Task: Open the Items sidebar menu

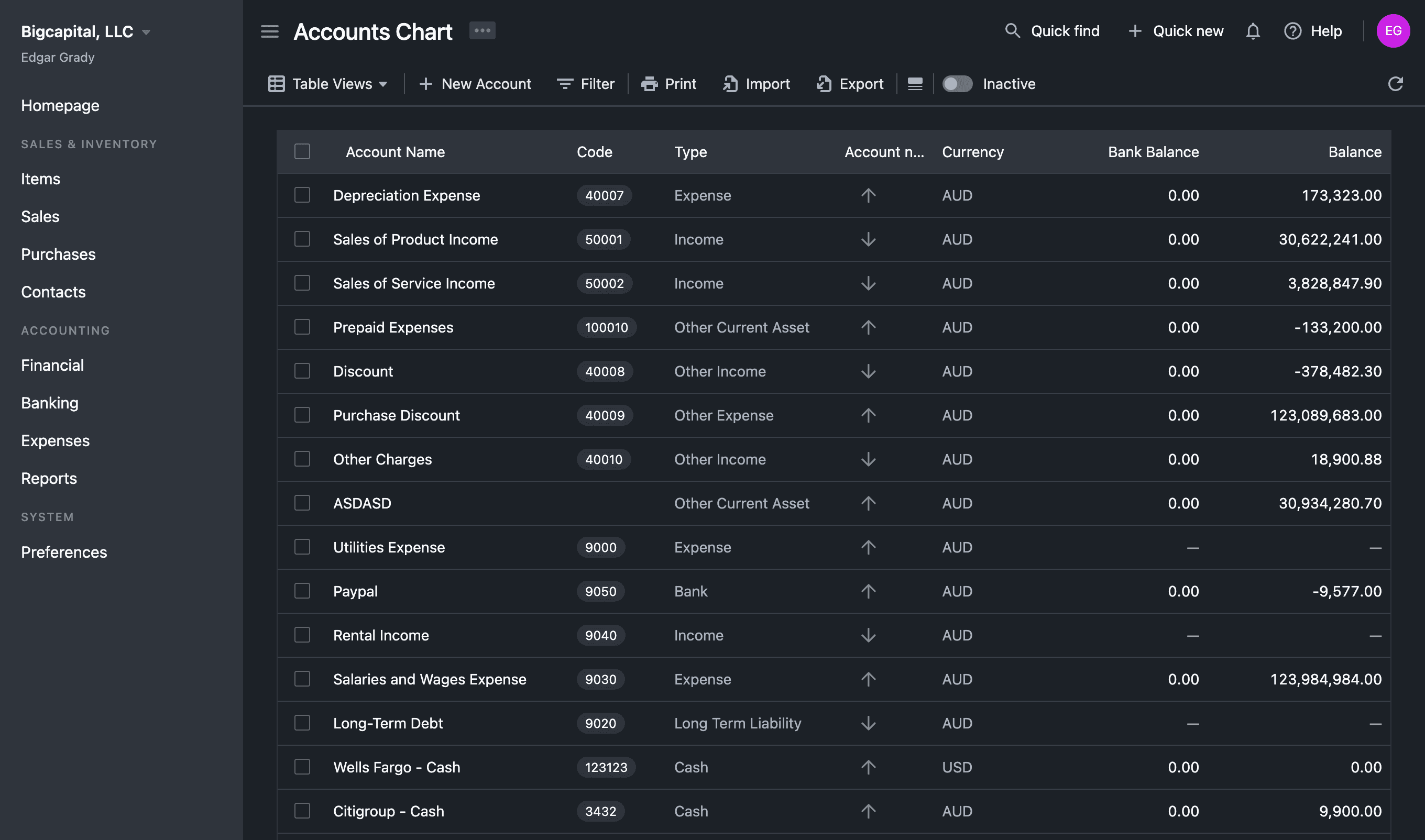Action: (x=40, y=179)
